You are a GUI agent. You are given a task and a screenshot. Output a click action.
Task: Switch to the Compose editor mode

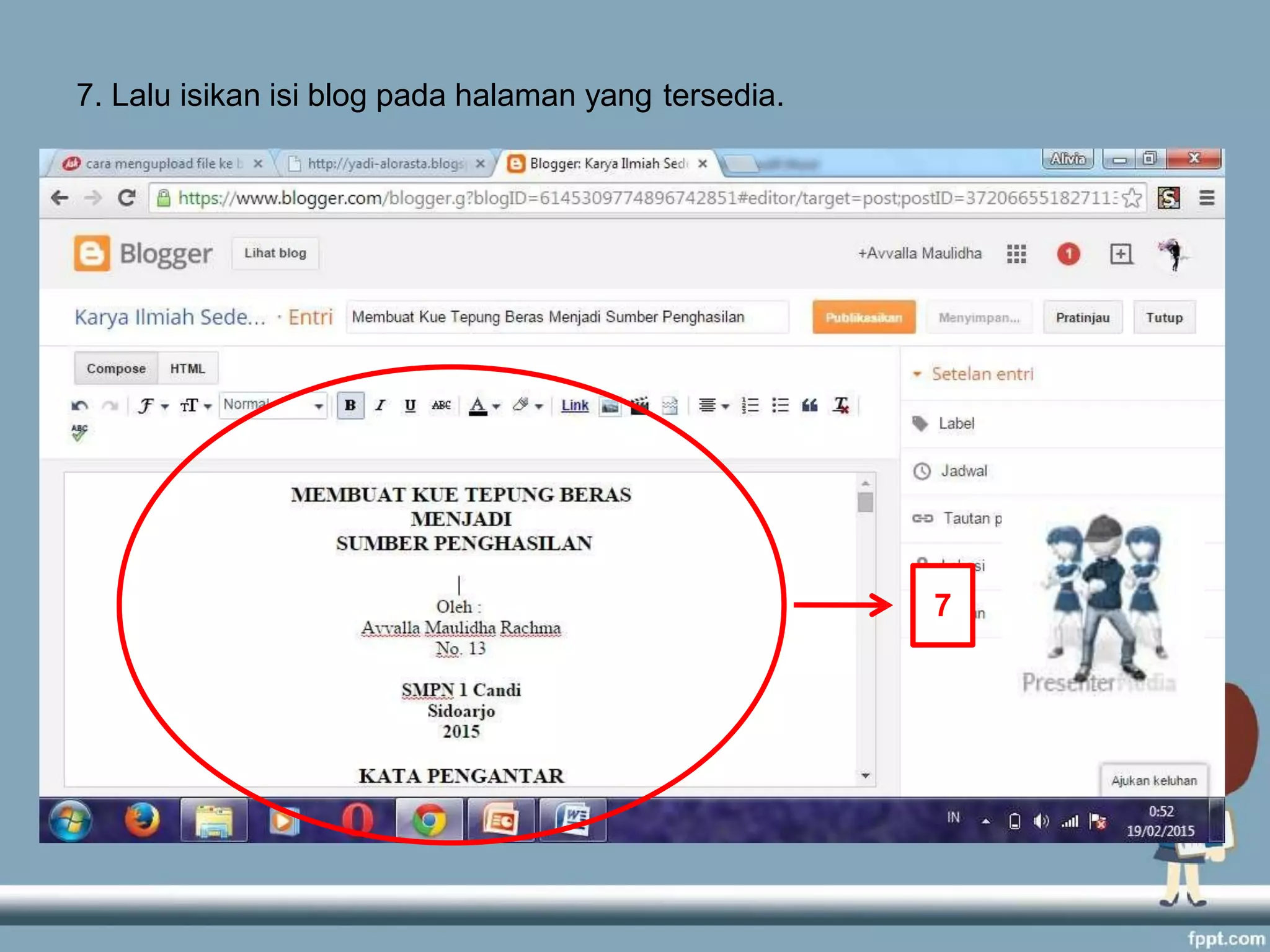116,368
